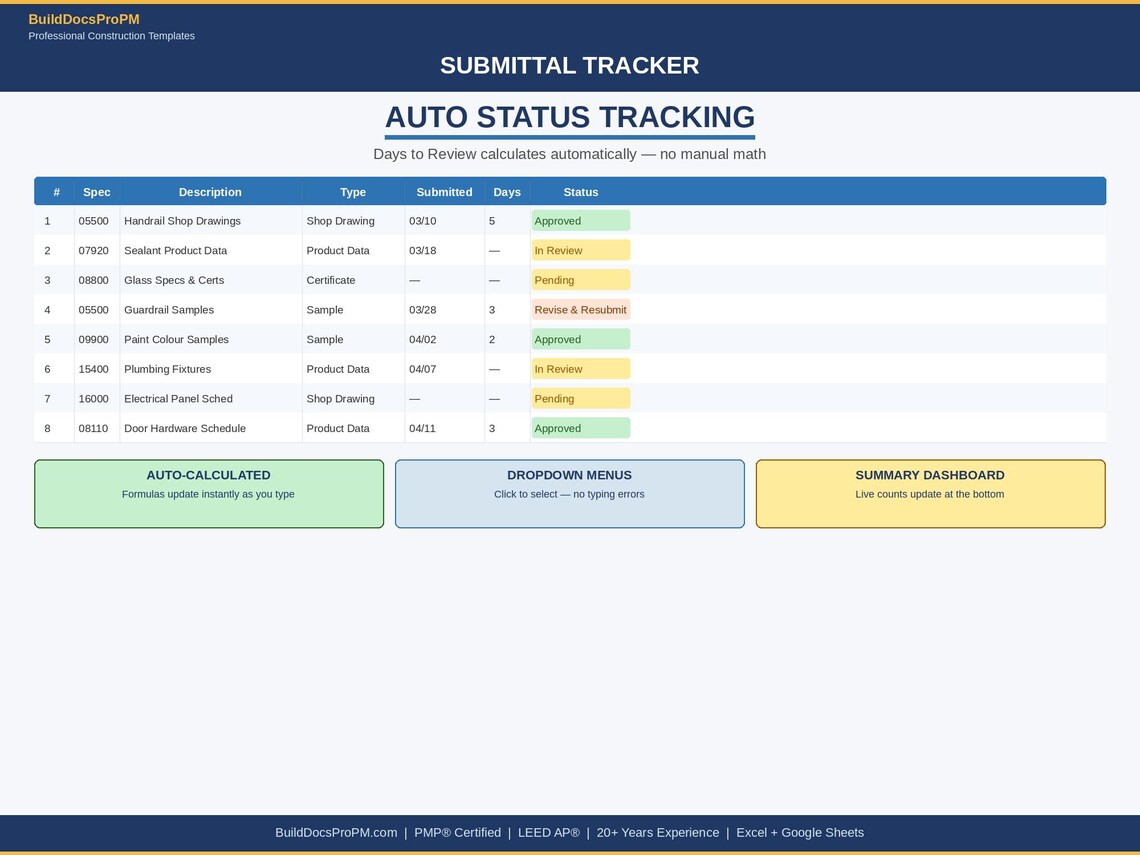Click spec number 07920
The height and width of the screenshot is (855, 1140).
coord(93,250)
